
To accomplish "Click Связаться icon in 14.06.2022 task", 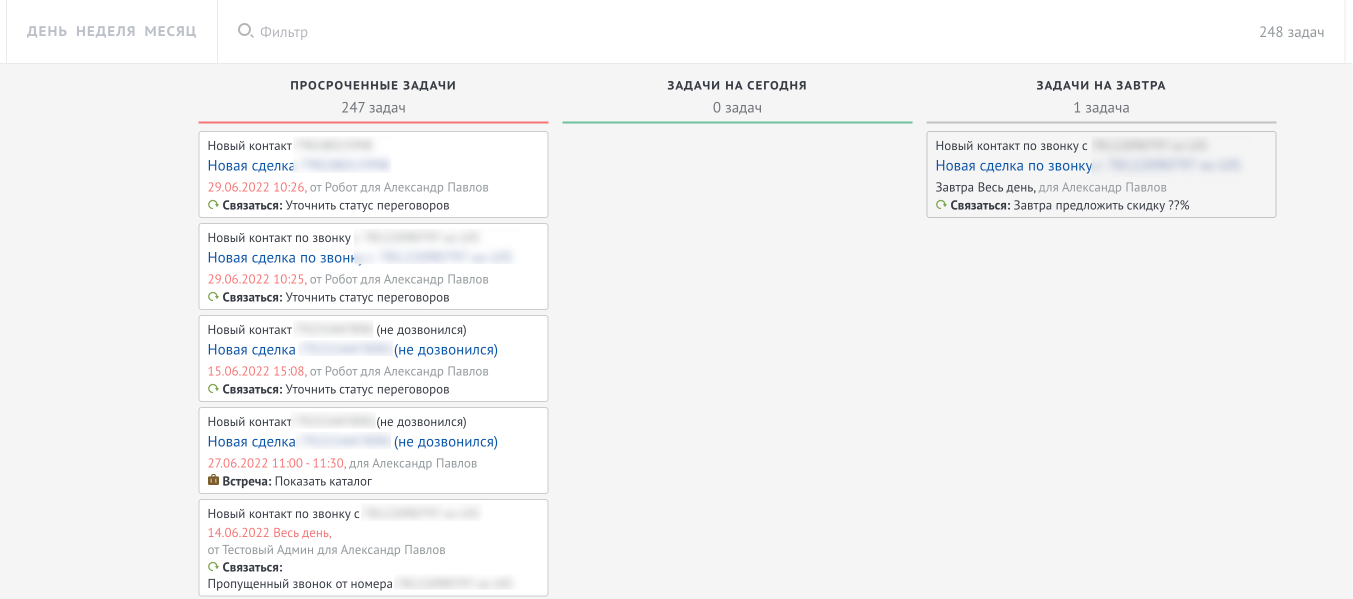I will click(213, 567).
